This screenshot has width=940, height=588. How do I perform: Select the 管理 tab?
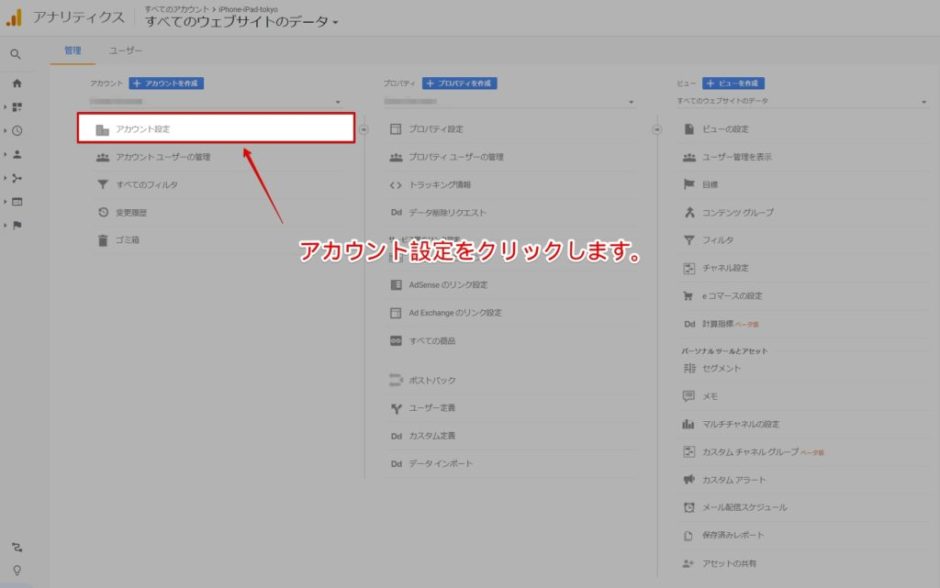point(73,51)
